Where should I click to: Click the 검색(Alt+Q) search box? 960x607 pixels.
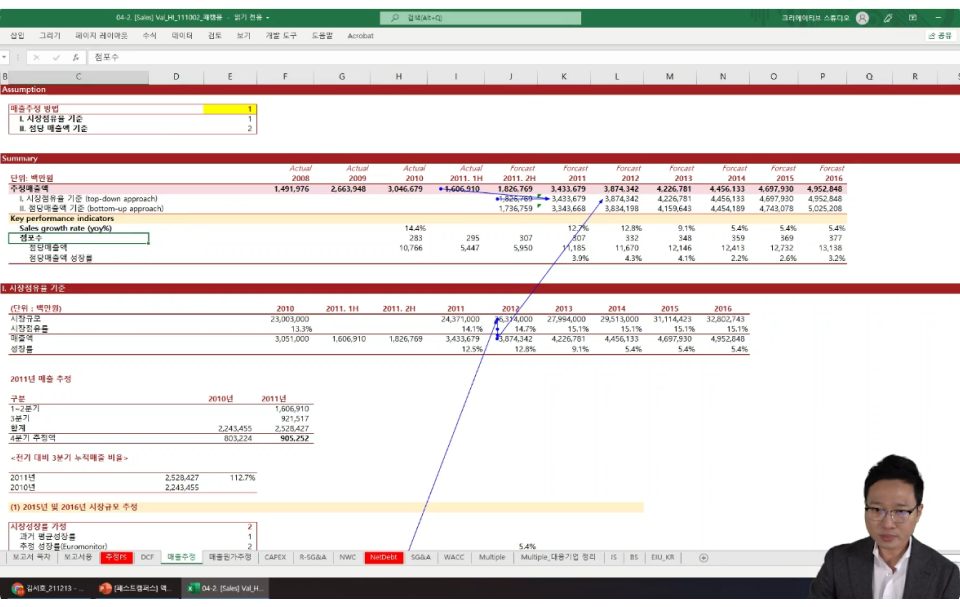point(481,18)
